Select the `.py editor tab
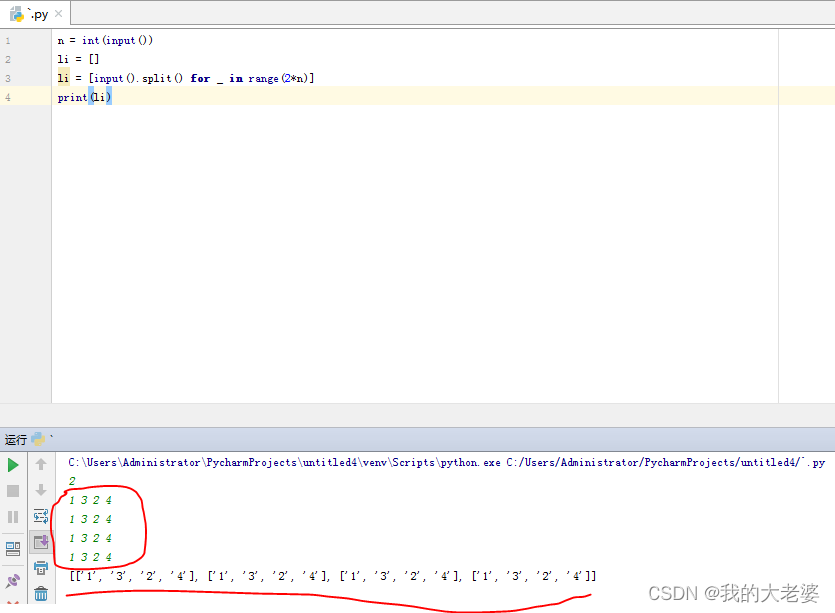Screen dimensions: 835x613 (x=35, y=14)
